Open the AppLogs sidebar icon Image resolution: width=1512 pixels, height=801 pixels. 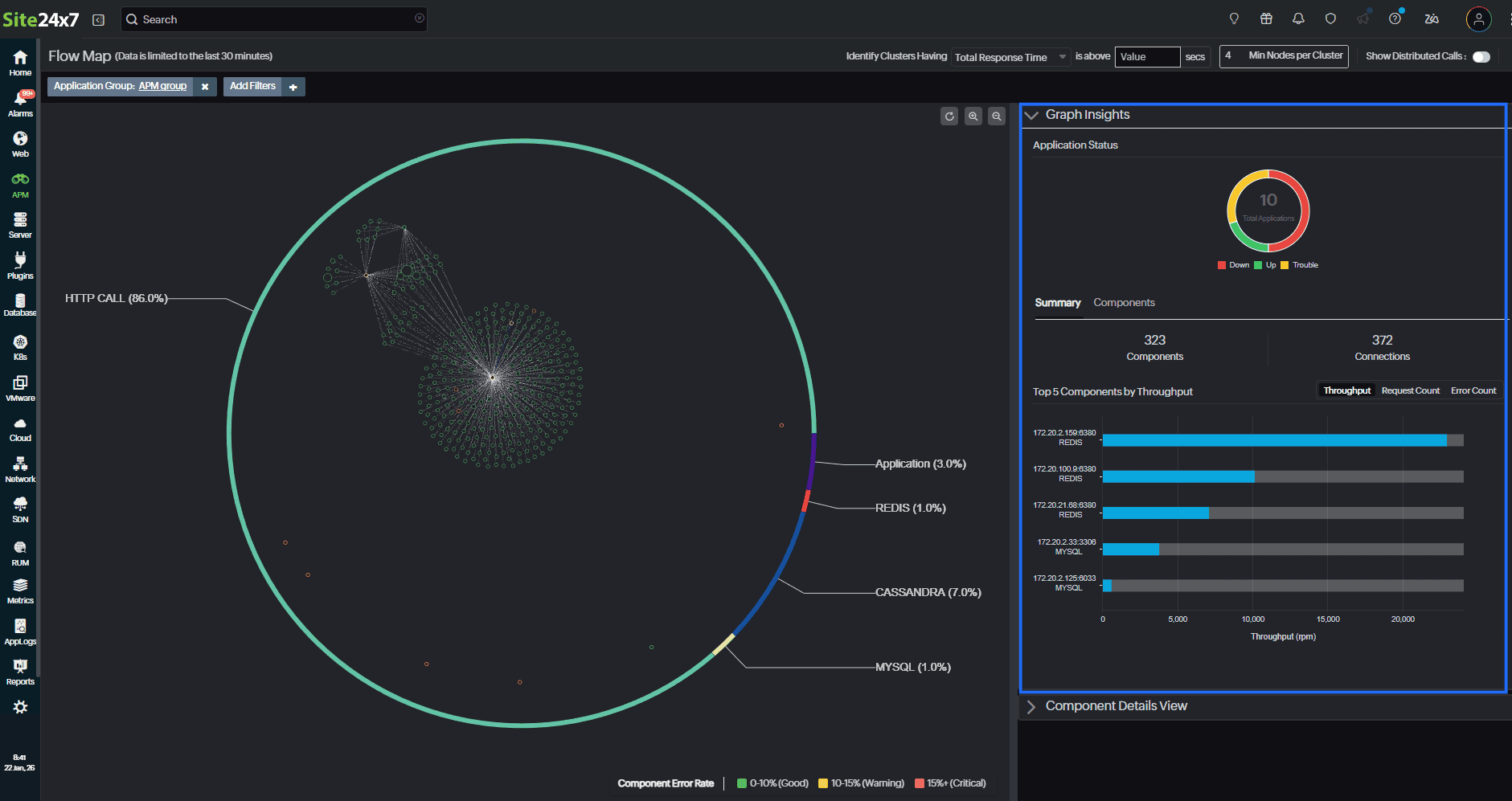[x=19, y=631]
